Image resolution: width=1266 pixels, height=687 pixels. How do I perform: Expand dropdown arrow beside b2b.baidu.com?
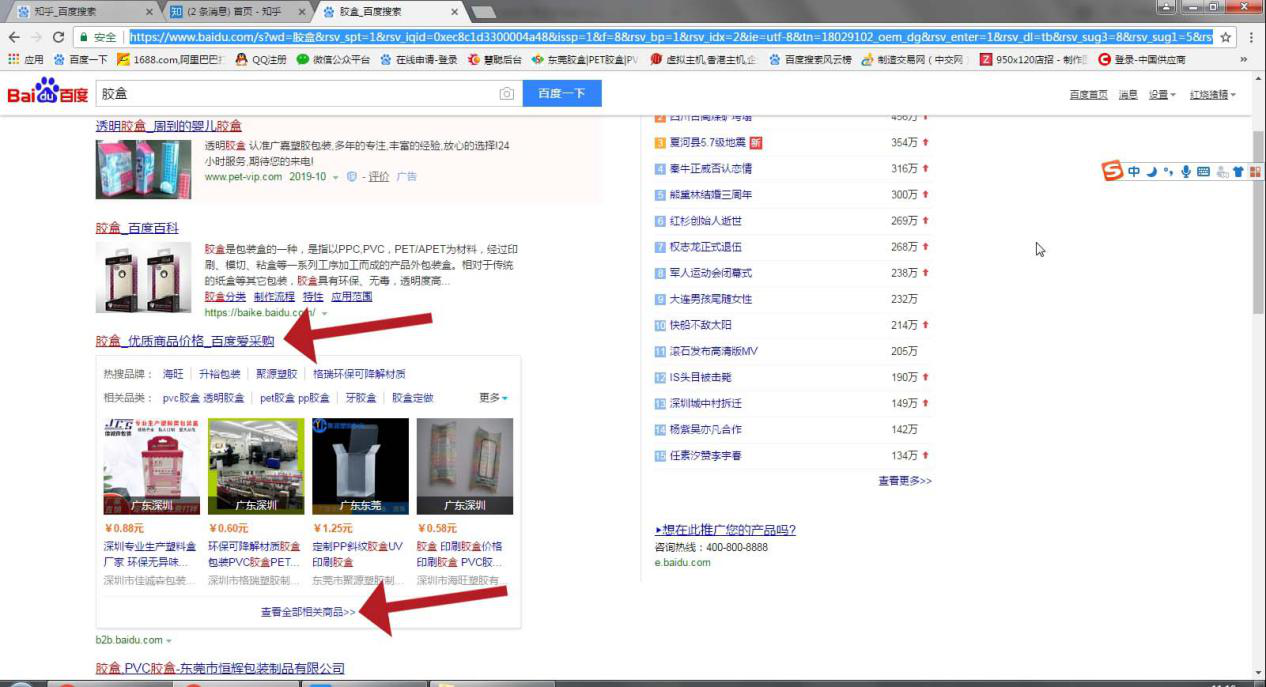point(168,640)
